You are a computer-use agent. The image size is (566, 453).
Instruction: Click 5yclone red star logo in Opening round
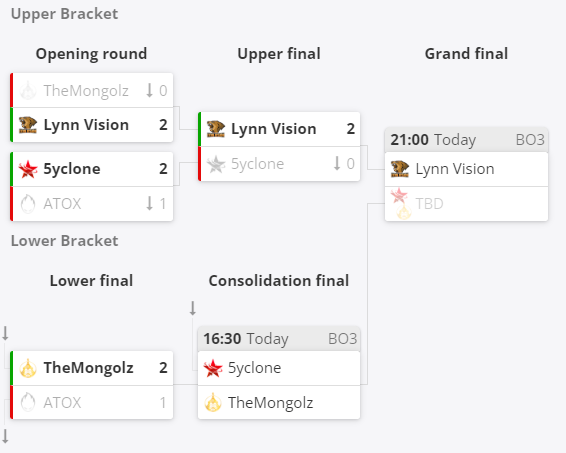(x=28, y=169)
